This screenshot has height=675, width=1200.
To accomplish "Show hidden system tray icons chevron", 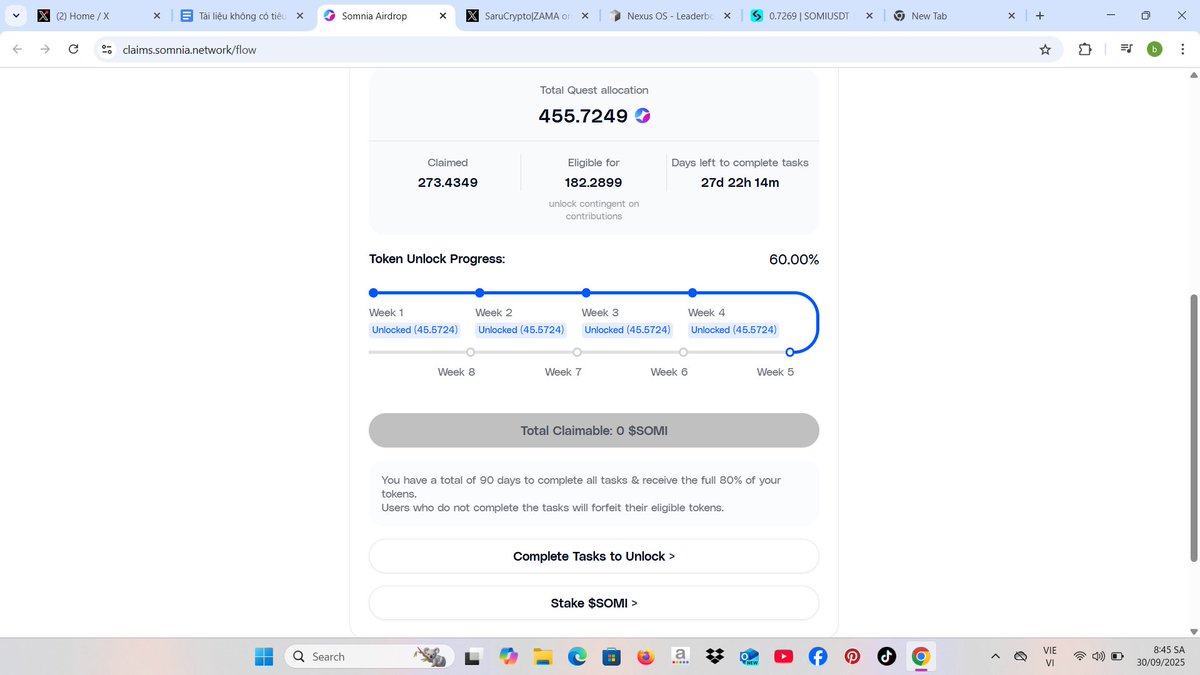I will click(x=995, y=656).
